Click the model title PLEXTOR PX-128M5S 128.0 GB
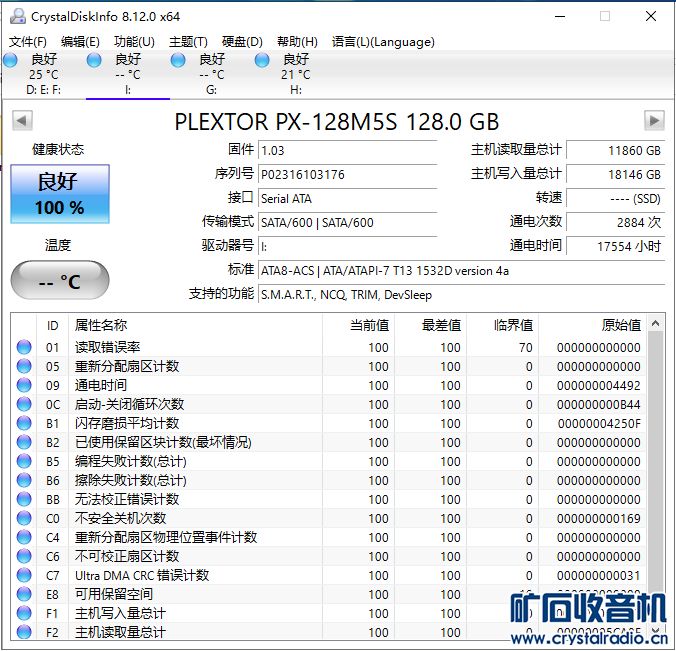The height and width of the screenshot is (651, 676). pyautogui.click(x=337, y=122)
